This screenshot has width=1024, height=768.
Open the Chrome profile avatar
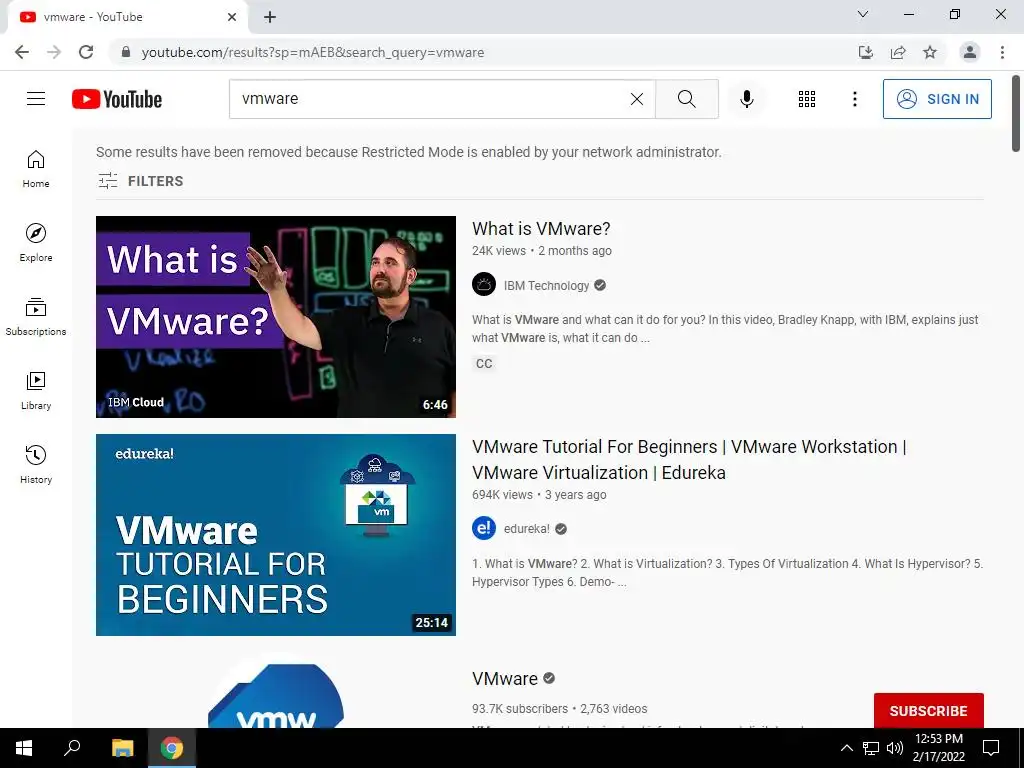[970, 52]
